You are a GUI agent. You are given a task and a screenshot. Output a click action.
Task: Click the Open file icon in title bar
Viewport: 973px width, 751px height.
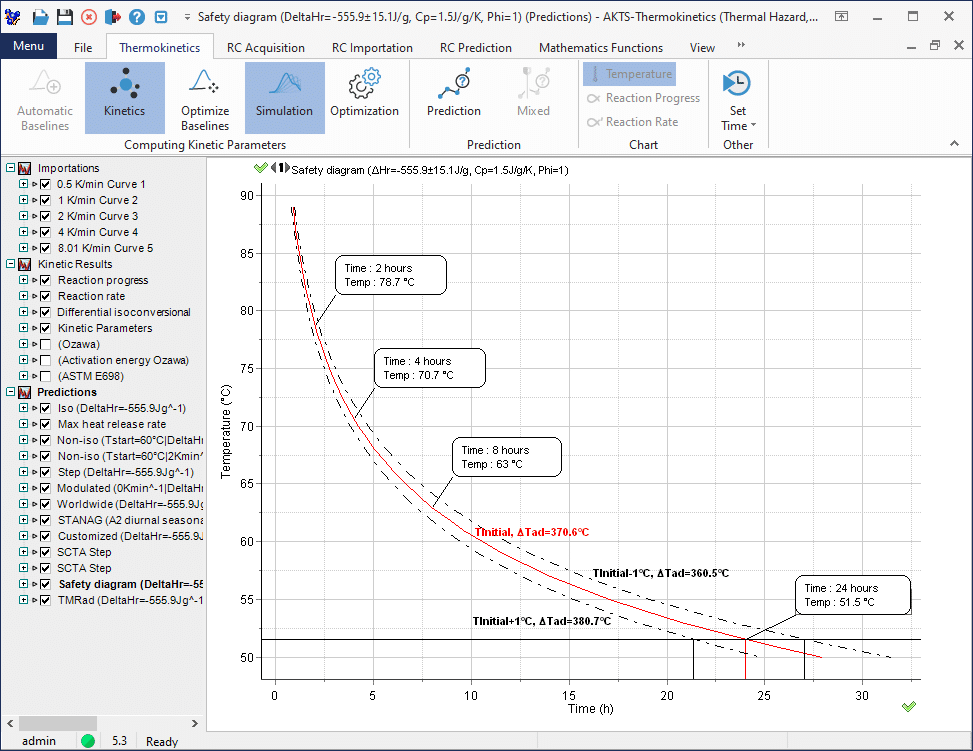[40, 17]
